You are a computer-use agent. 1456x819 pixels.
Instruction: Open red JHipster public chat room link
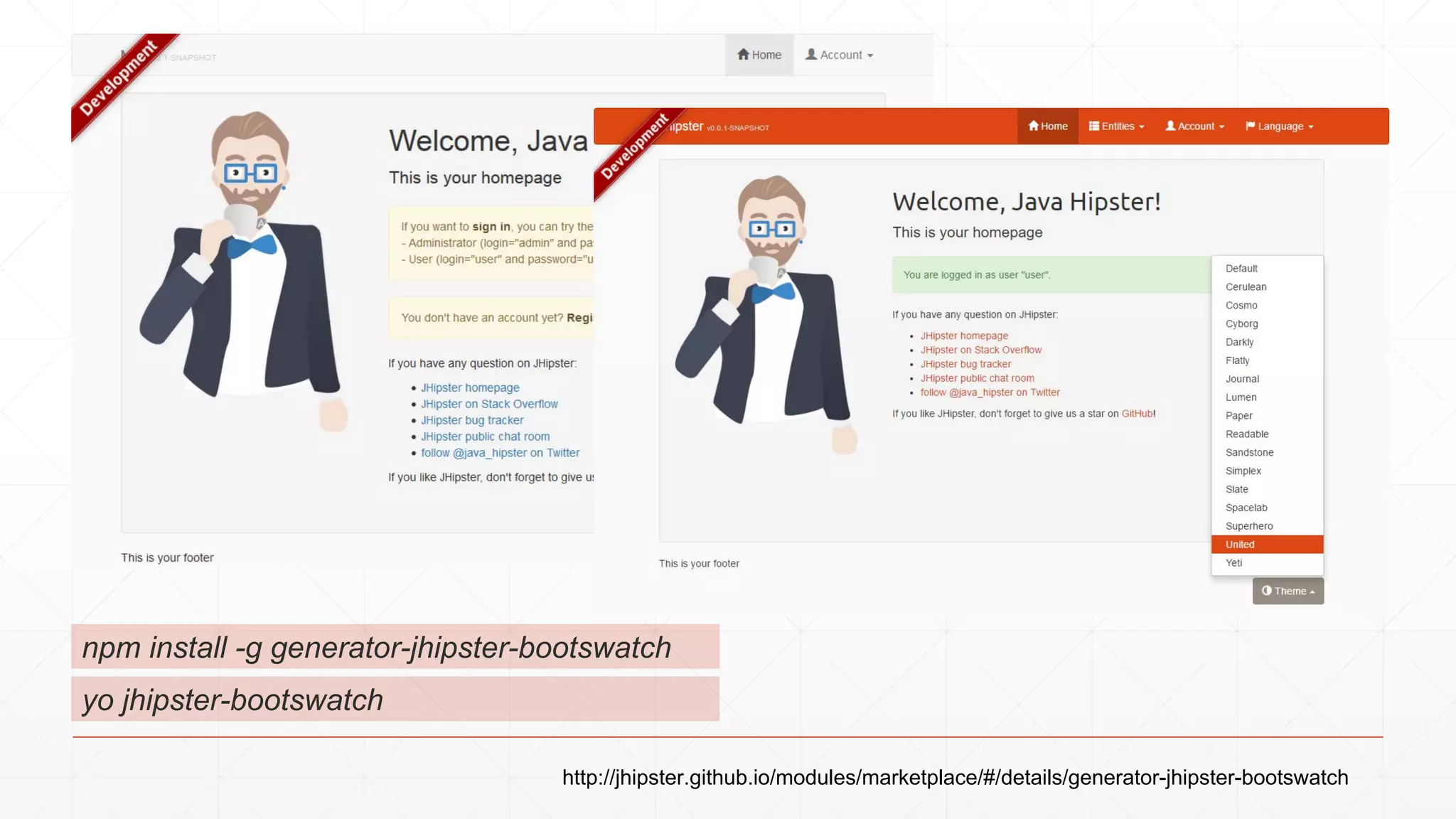(x=978, y=378)
